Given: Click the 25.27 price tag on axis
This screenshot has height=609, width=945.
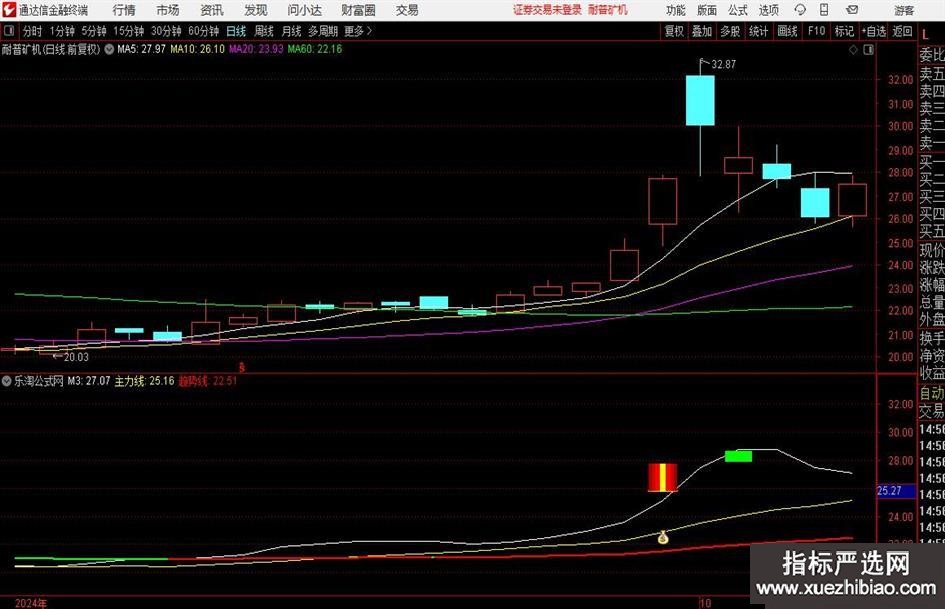Looking at the screenshot, I should pyautogui.click(x=889, y=492).
